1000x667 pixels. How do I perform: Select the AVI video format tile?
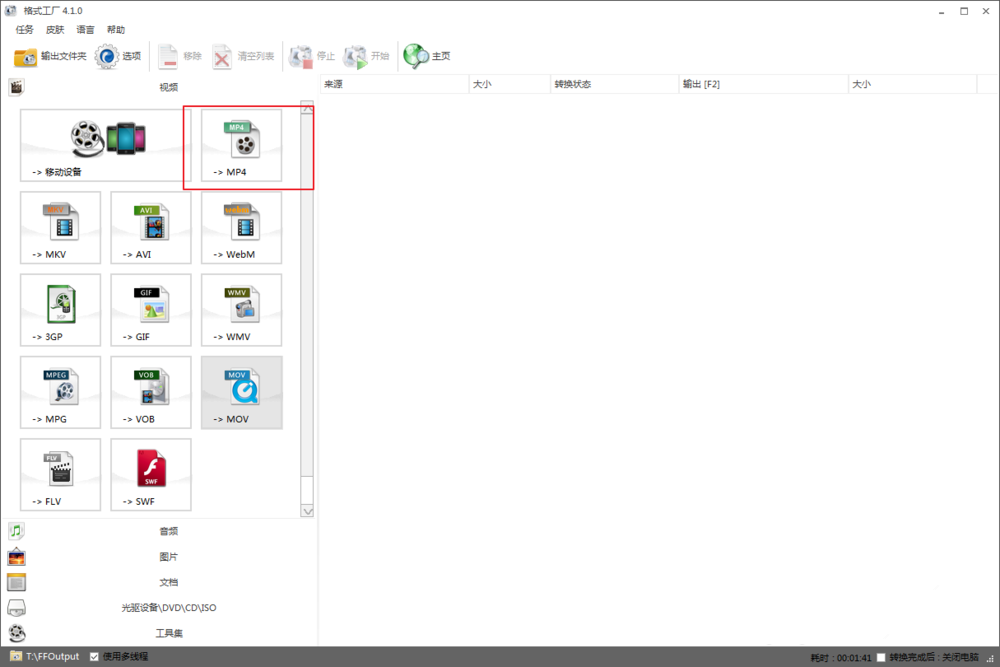[151, 228]
